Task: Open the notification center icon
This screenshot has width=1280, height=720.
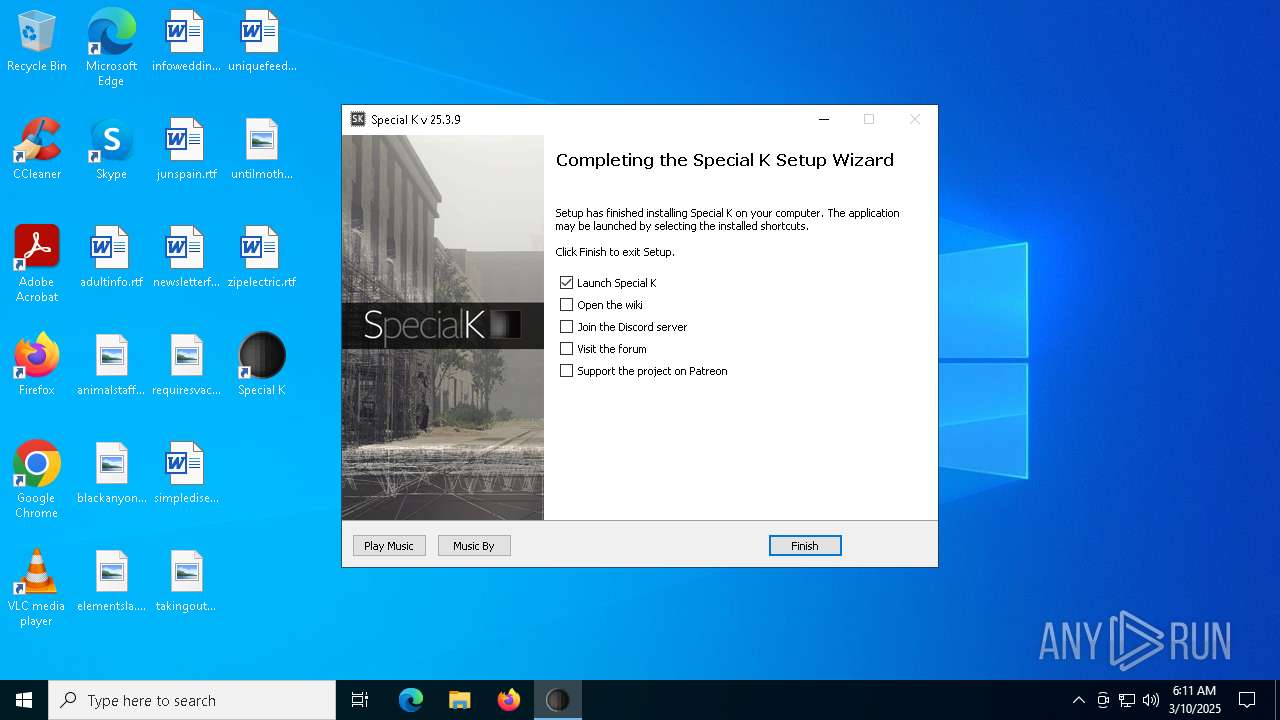Action: pos(1247,700)
